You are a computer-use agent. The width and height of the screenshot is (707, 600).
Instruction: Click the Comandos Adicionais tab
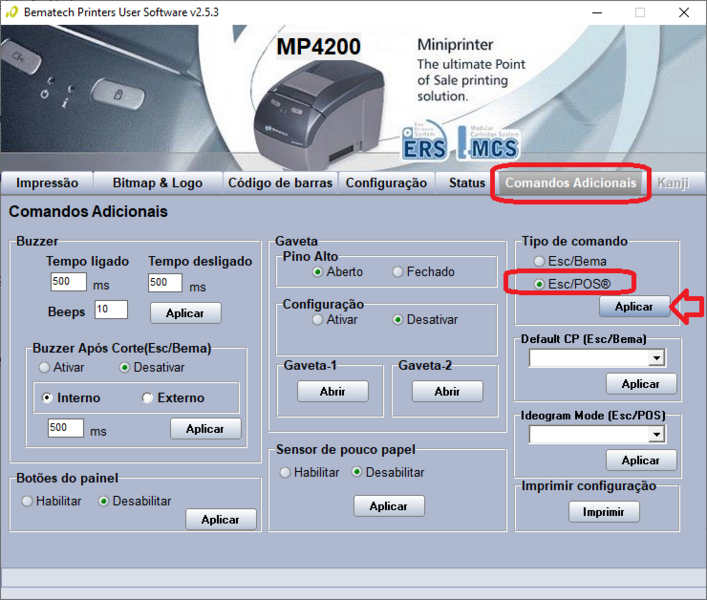(x=570, y=183)
